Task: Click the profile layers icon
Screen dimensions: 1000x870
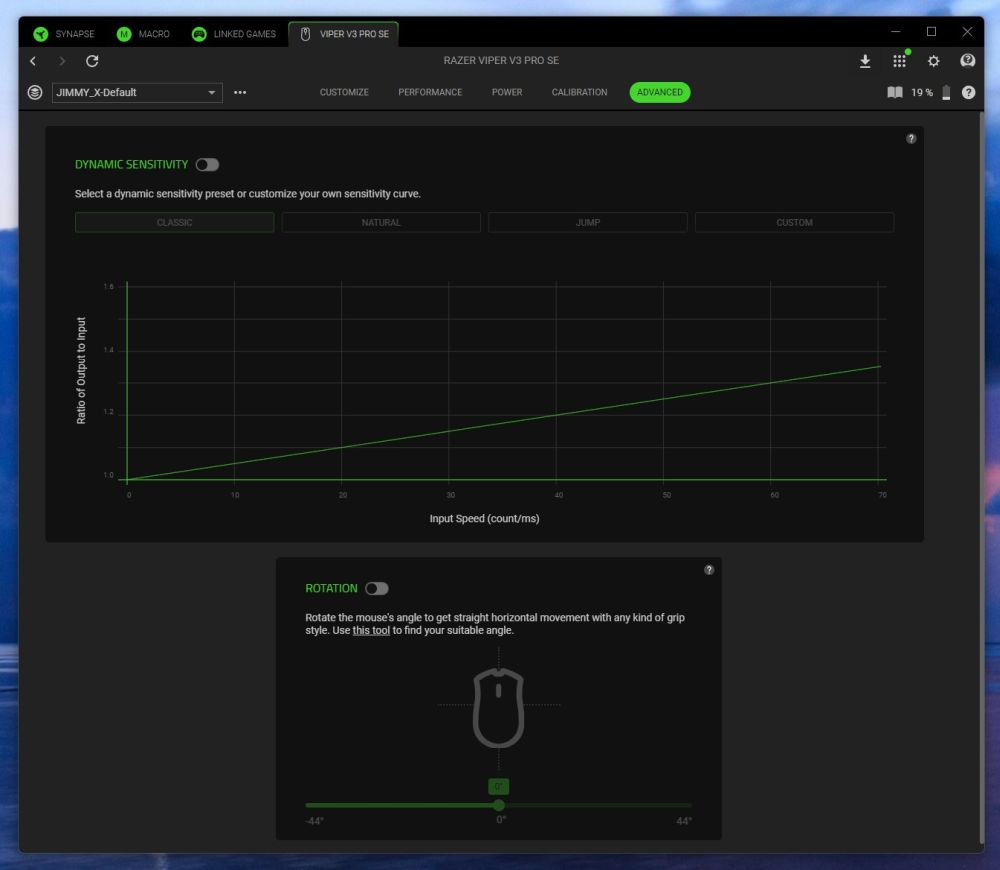Action: pos(35,92)
